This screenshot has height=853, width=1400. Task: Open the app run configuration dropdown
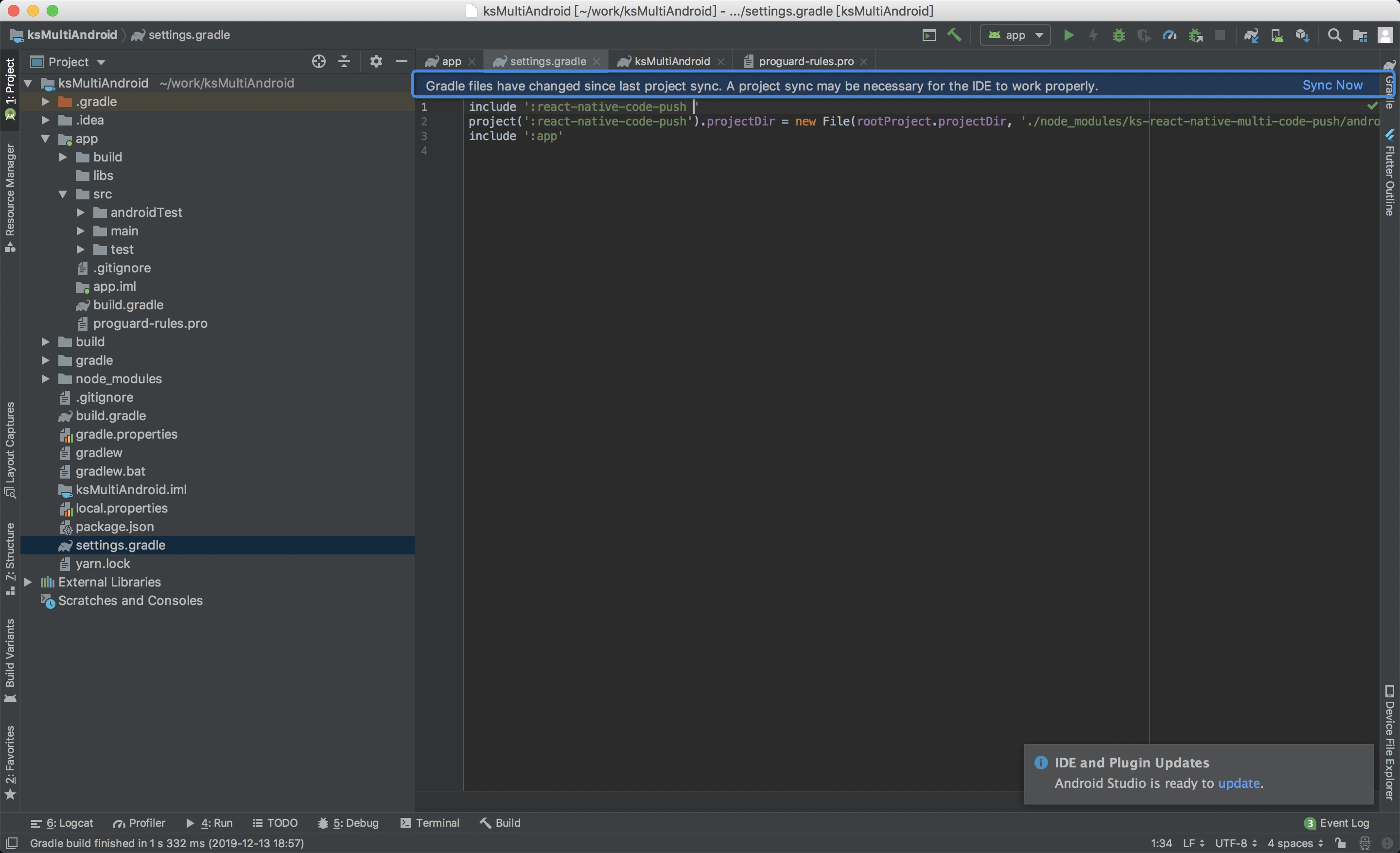pos(1015,35)
